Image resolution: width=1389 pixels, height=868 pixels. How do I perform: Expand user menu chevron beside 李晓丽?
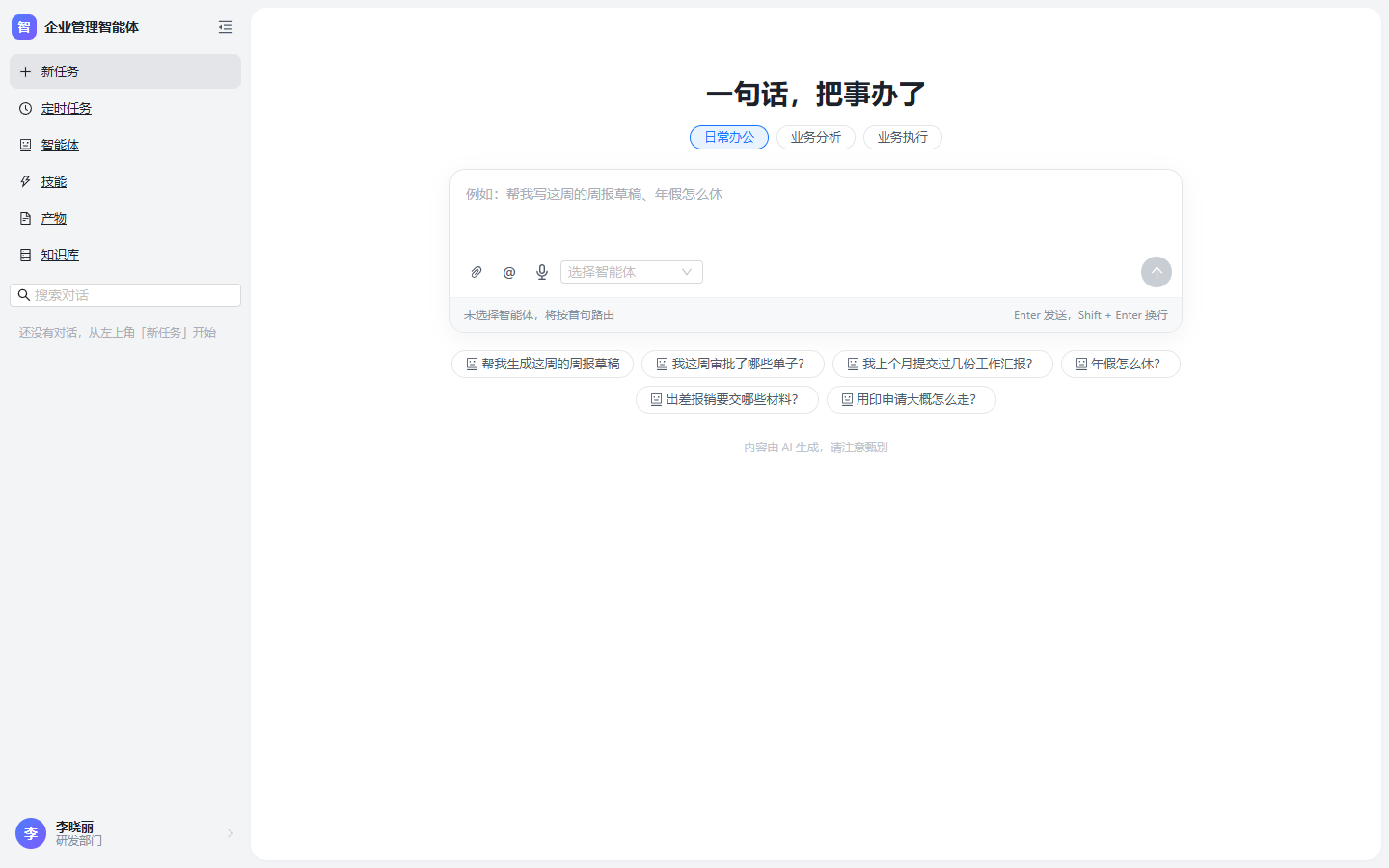click(231, 833)
